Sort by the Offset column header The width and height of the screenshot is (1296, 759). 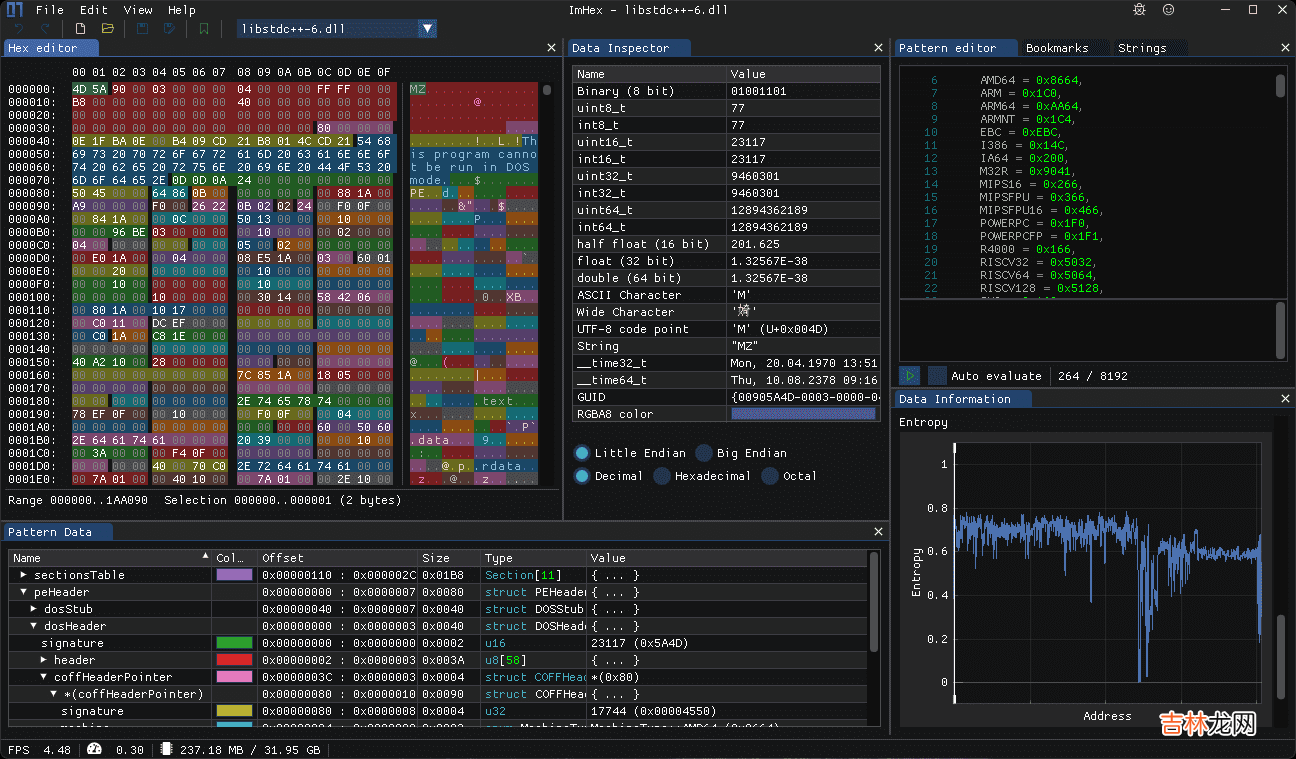(283, 558)
